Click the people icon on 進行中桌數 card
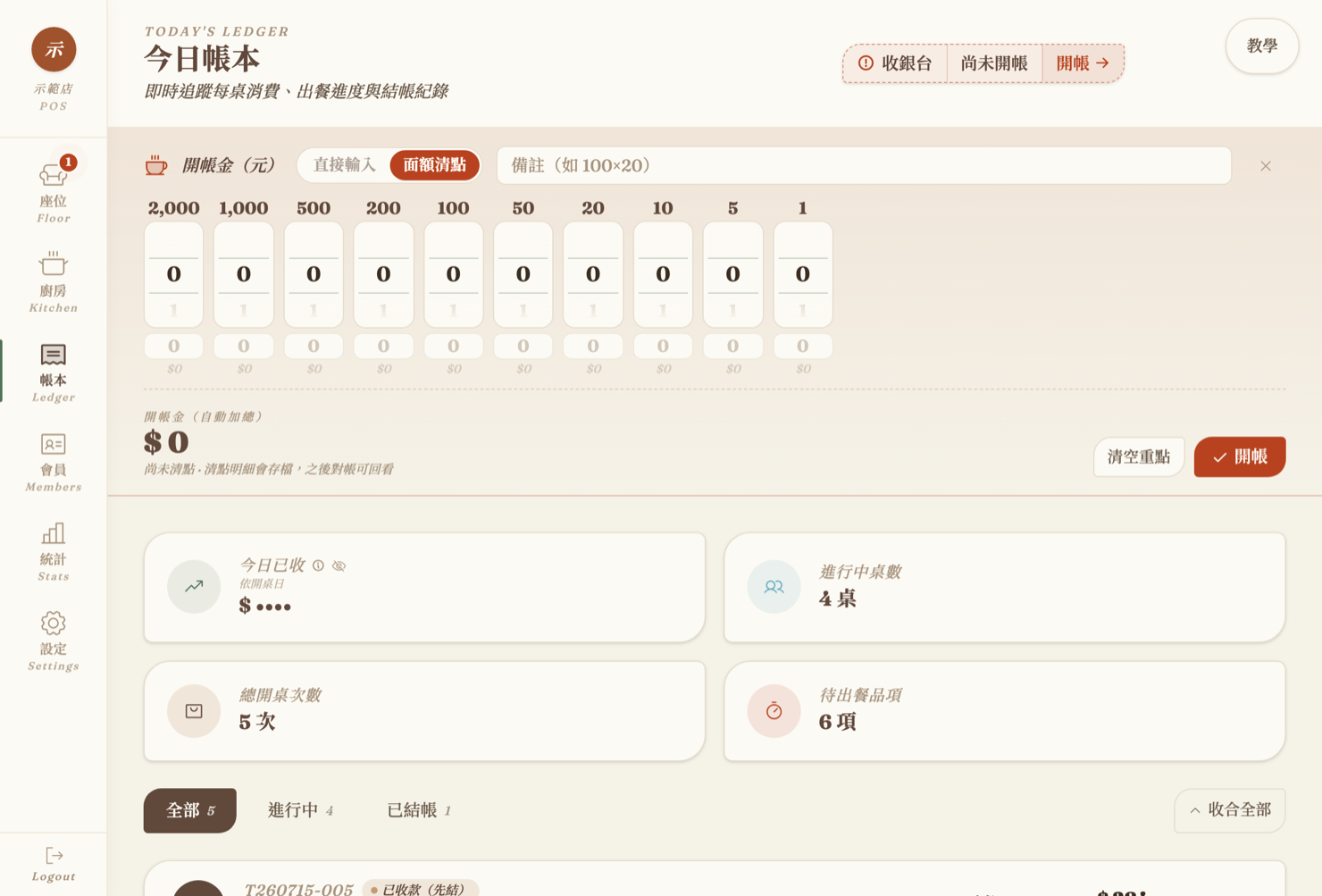The height and width of the screenshot is (896, 1322). [x=774, y=587]
